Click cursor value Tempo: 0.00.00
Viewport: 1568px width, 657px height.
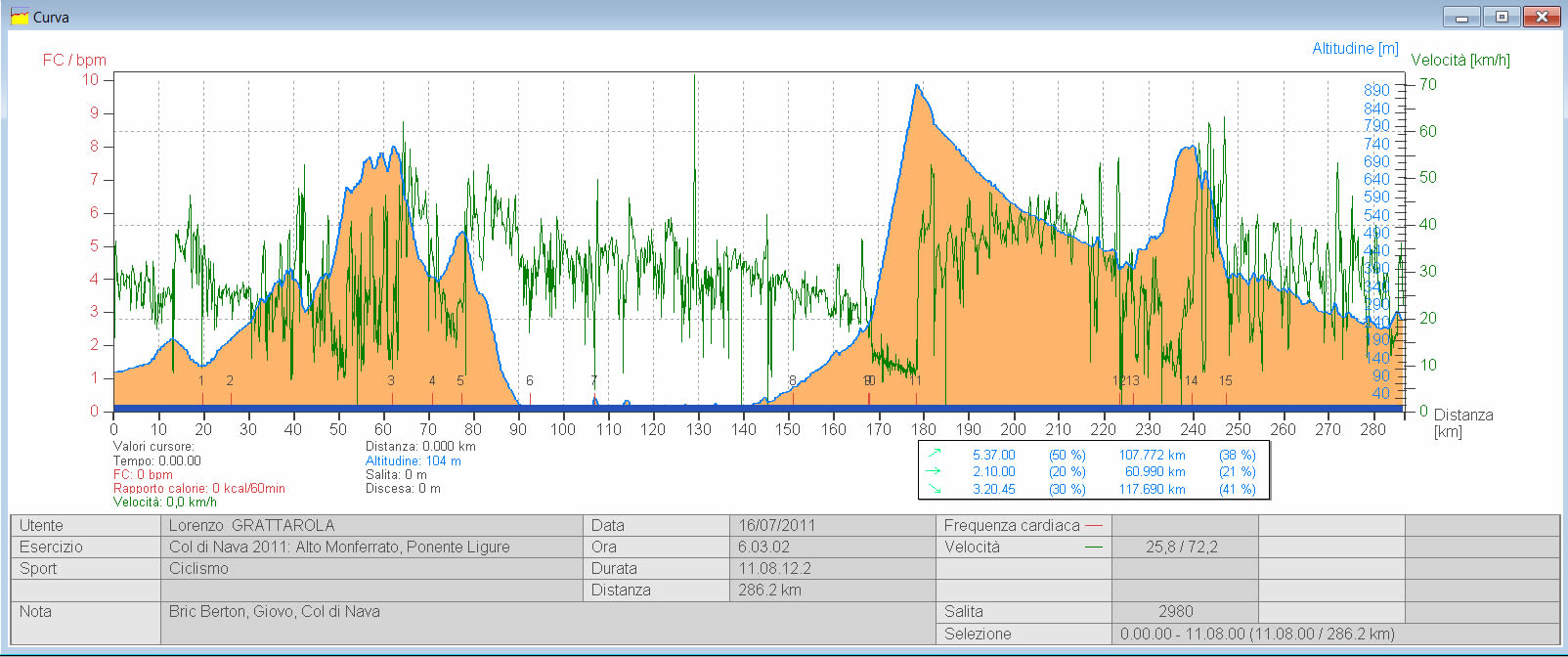(x=156, y=460)
